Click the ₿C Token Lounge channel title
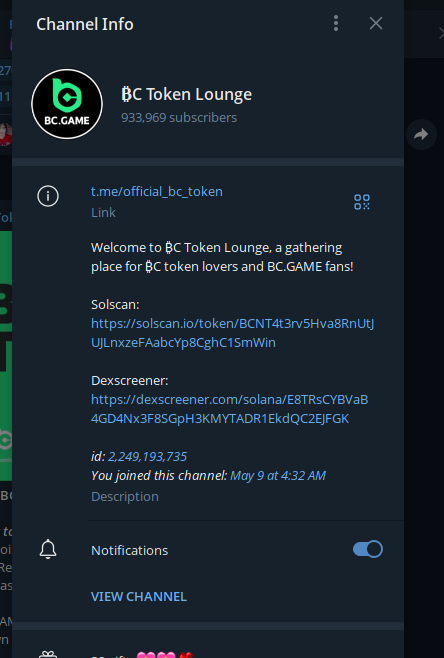444x658 pixels. point(186,94)
